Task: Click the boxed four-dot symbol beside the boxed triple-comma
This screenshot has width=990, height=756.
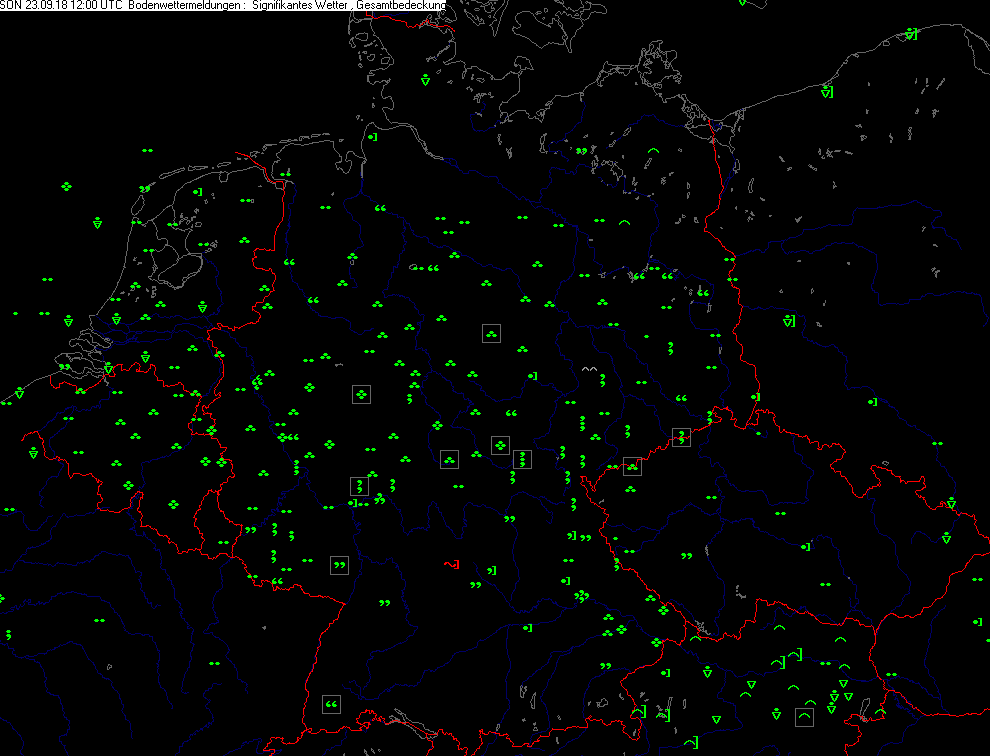Action: (x=501, y=445)
